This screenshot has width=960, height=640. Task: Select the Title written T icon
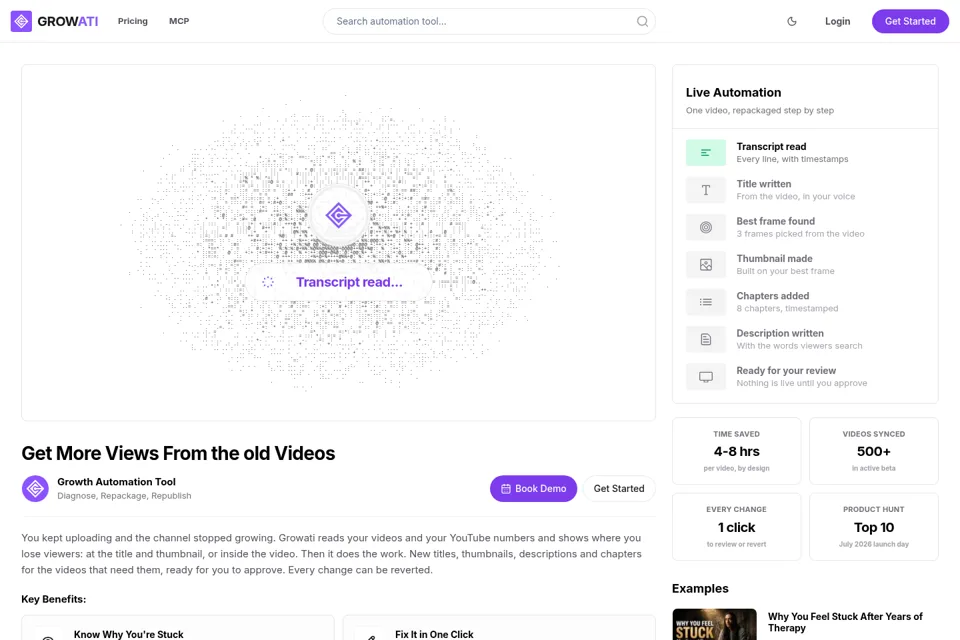[705, 190]
